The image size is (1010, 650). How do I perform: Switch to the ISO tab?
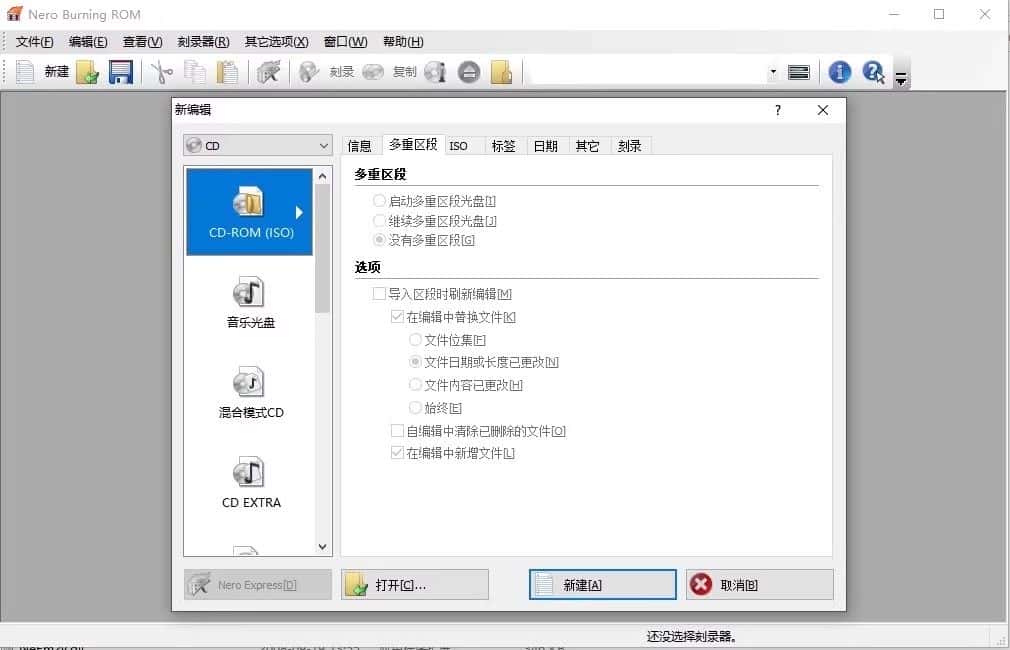(459, 145)
